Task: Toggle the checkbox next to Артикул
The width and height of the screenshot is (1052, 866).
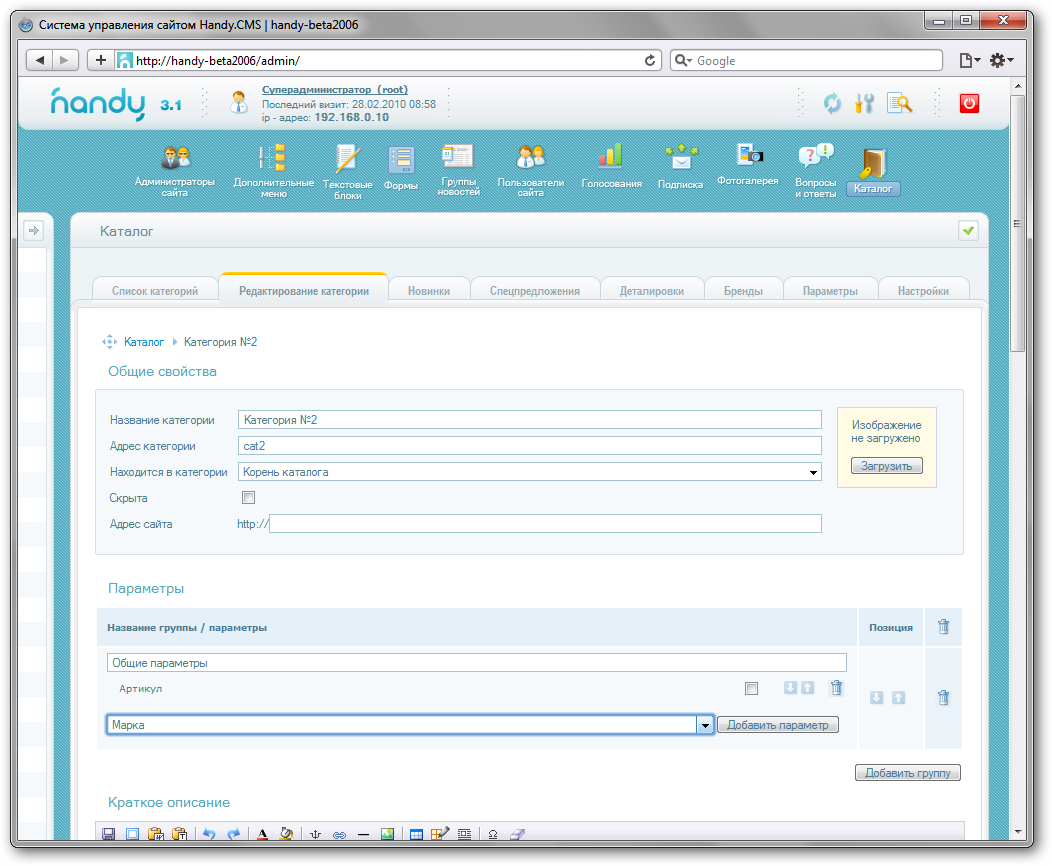Action: coord(751,688)
